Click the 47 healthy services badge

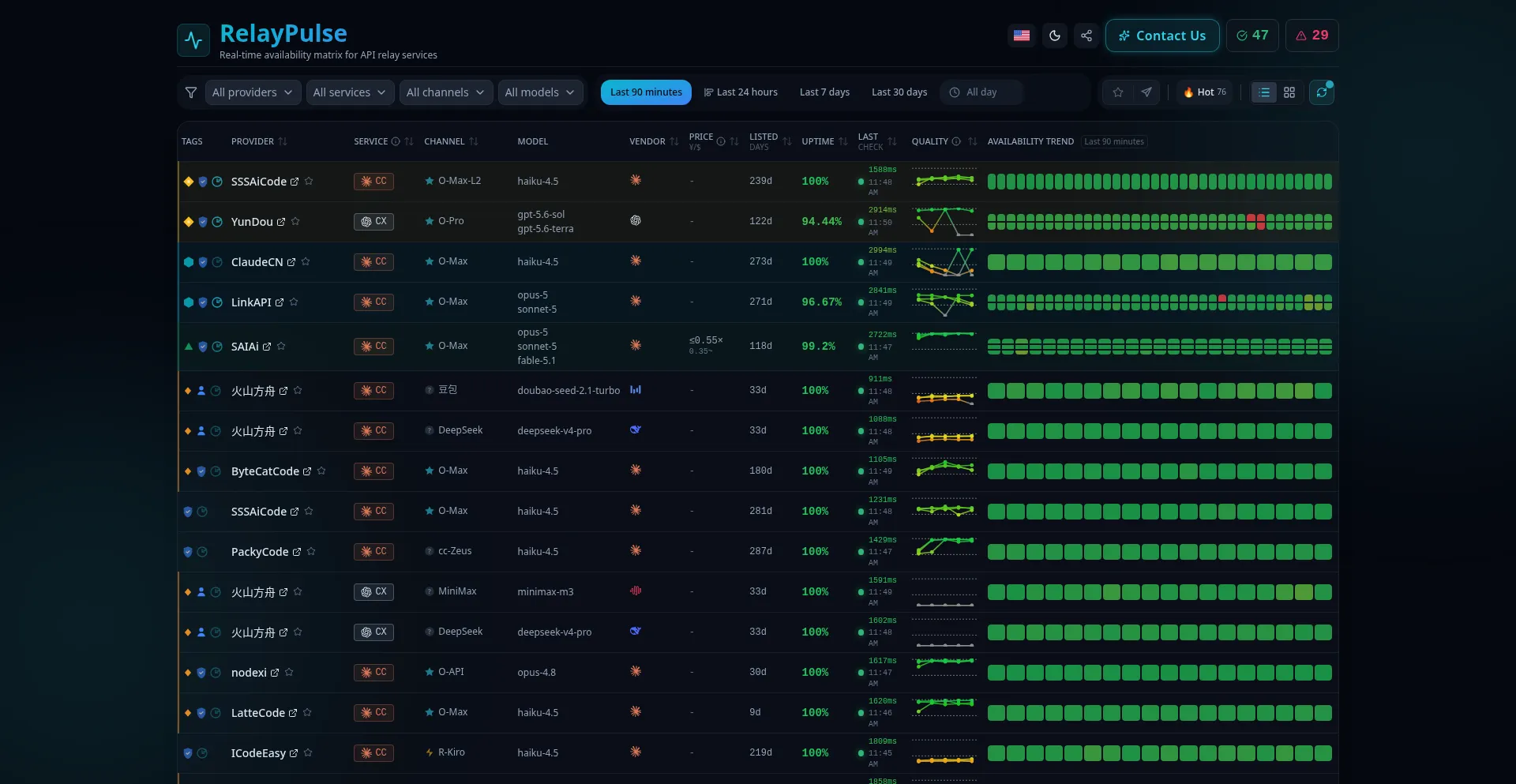coord(1252,36)
